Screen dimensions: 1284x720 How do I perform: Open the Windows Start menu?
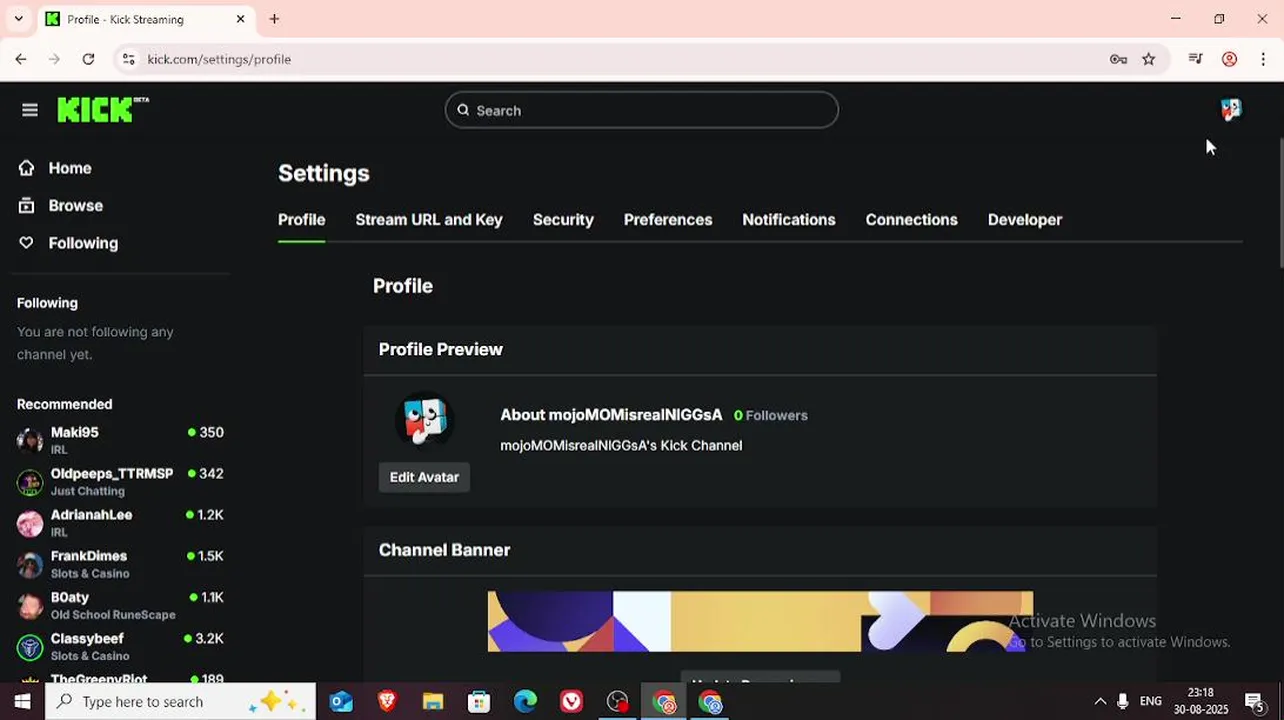[22, 702]
